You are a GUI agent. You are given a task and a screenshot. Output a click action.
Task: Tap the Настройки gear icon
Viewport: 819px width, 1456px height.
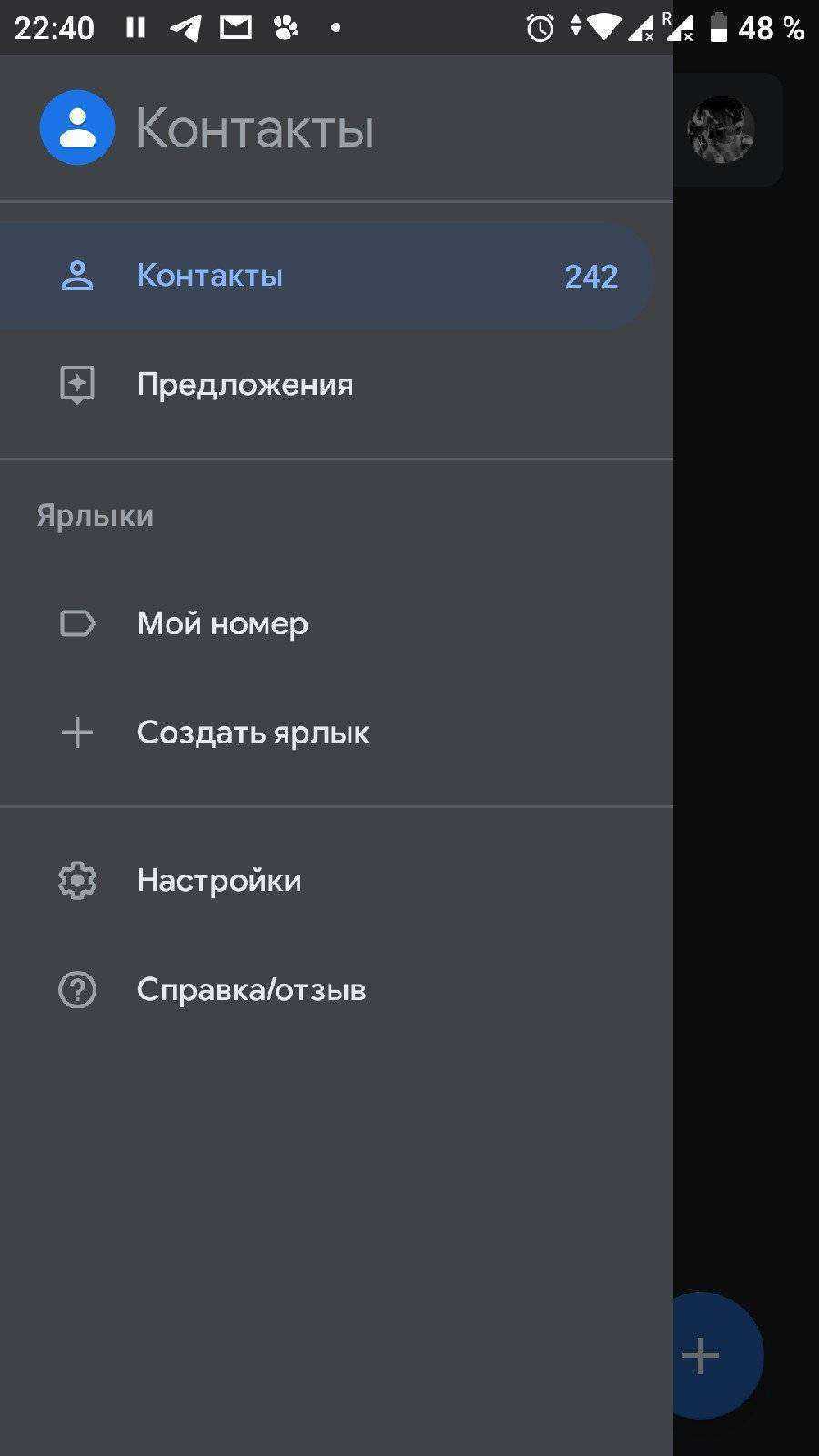coord(77,881)
